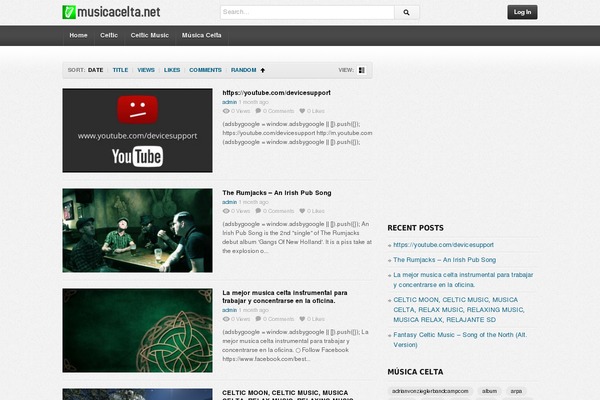Click the arpa tag

(516, 391)
